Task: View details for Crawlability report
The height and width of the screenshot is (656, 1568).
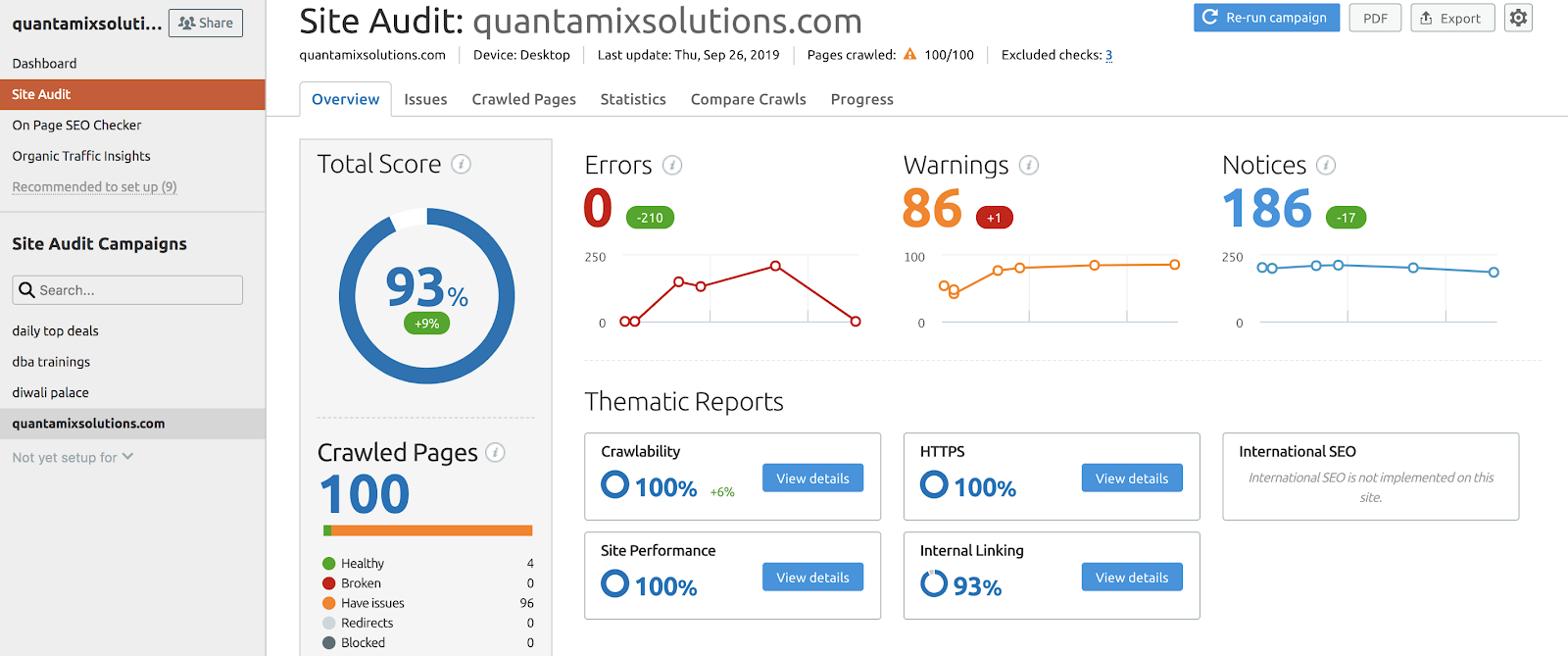Action: pyautogui.click(x=813, y=478)
